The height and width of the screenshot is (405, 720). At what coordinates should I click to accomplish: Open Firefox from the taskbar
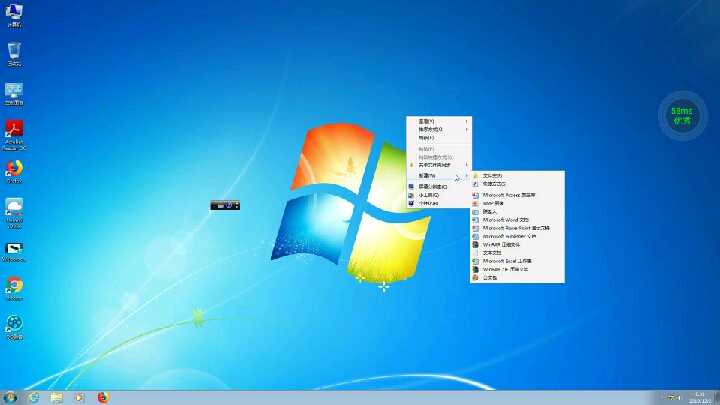pyautogui.click(x=103, y=397)
